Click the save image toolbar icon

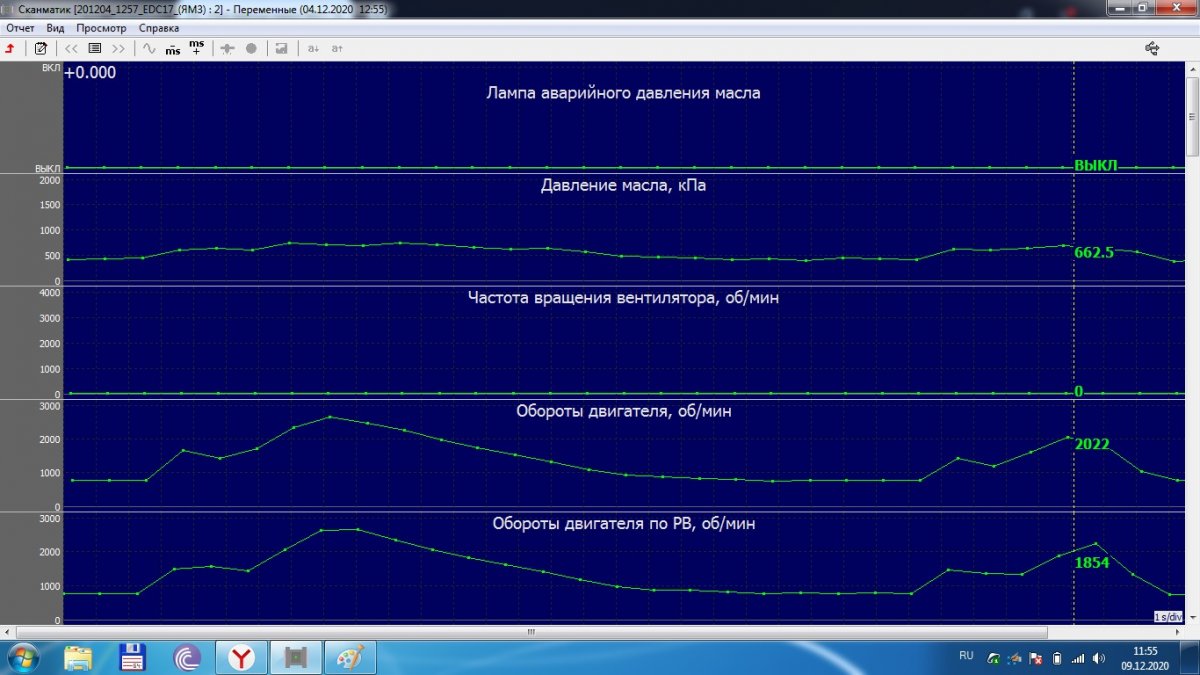click(x=282, y=48)
